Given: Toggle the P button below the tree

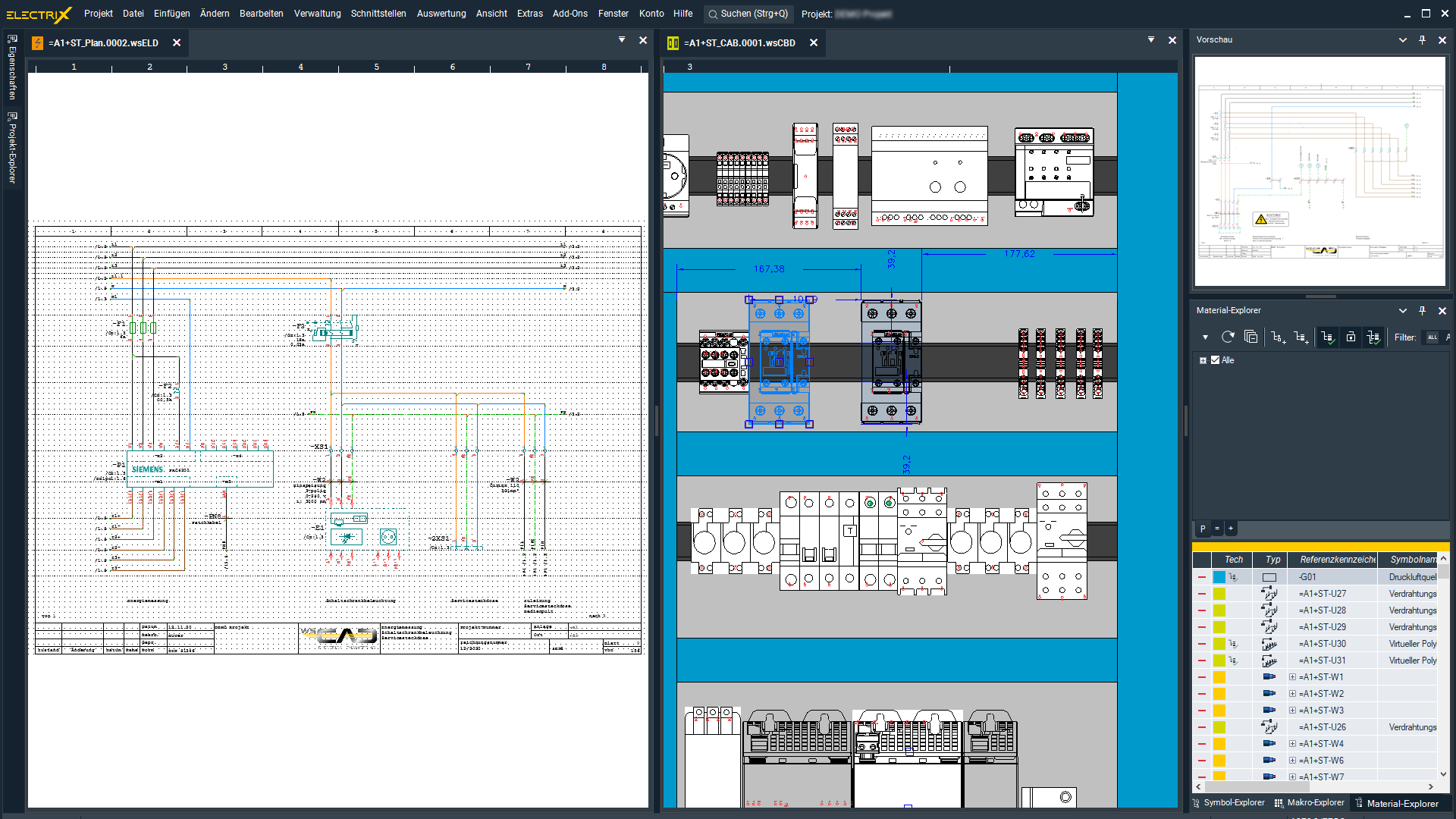Looking at the screenshot, I should (x=1203, y=529).
